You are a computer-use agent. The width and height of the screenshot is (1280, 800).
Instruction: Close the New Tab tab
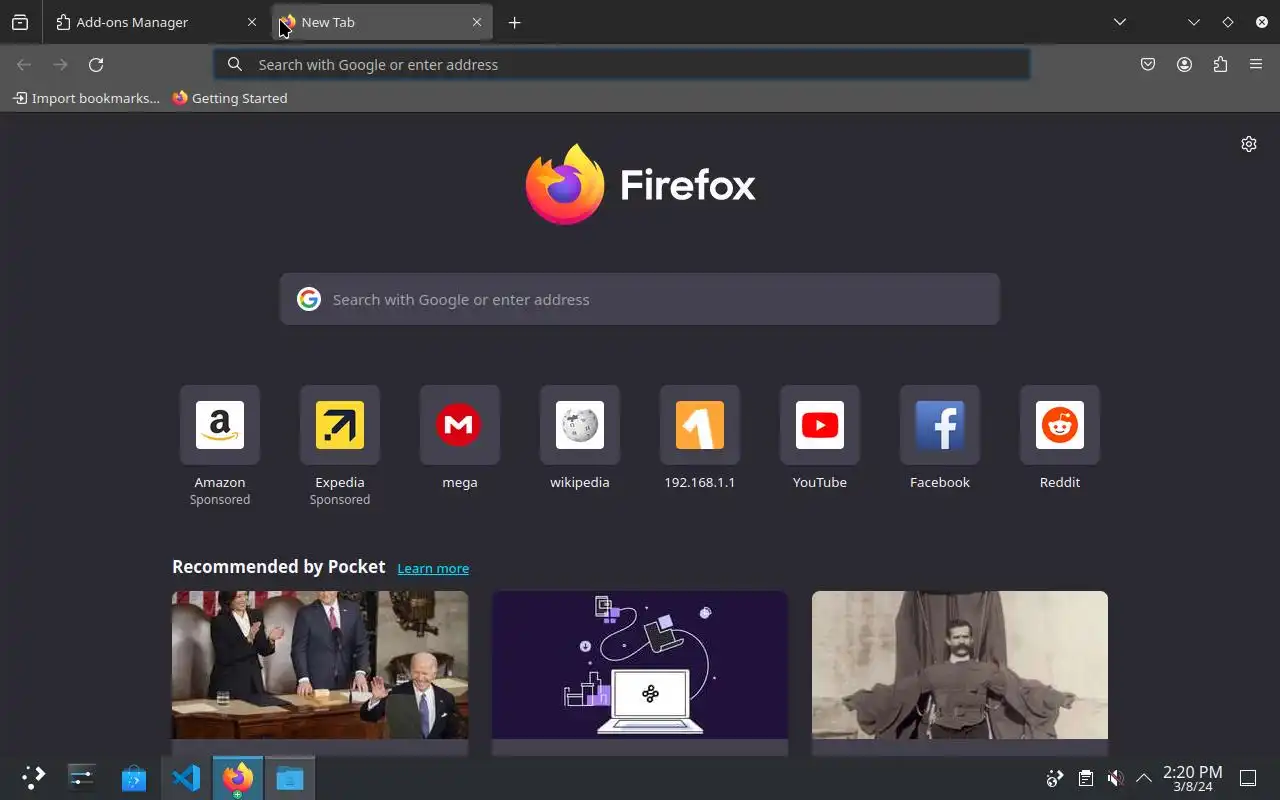click(477, 22)
